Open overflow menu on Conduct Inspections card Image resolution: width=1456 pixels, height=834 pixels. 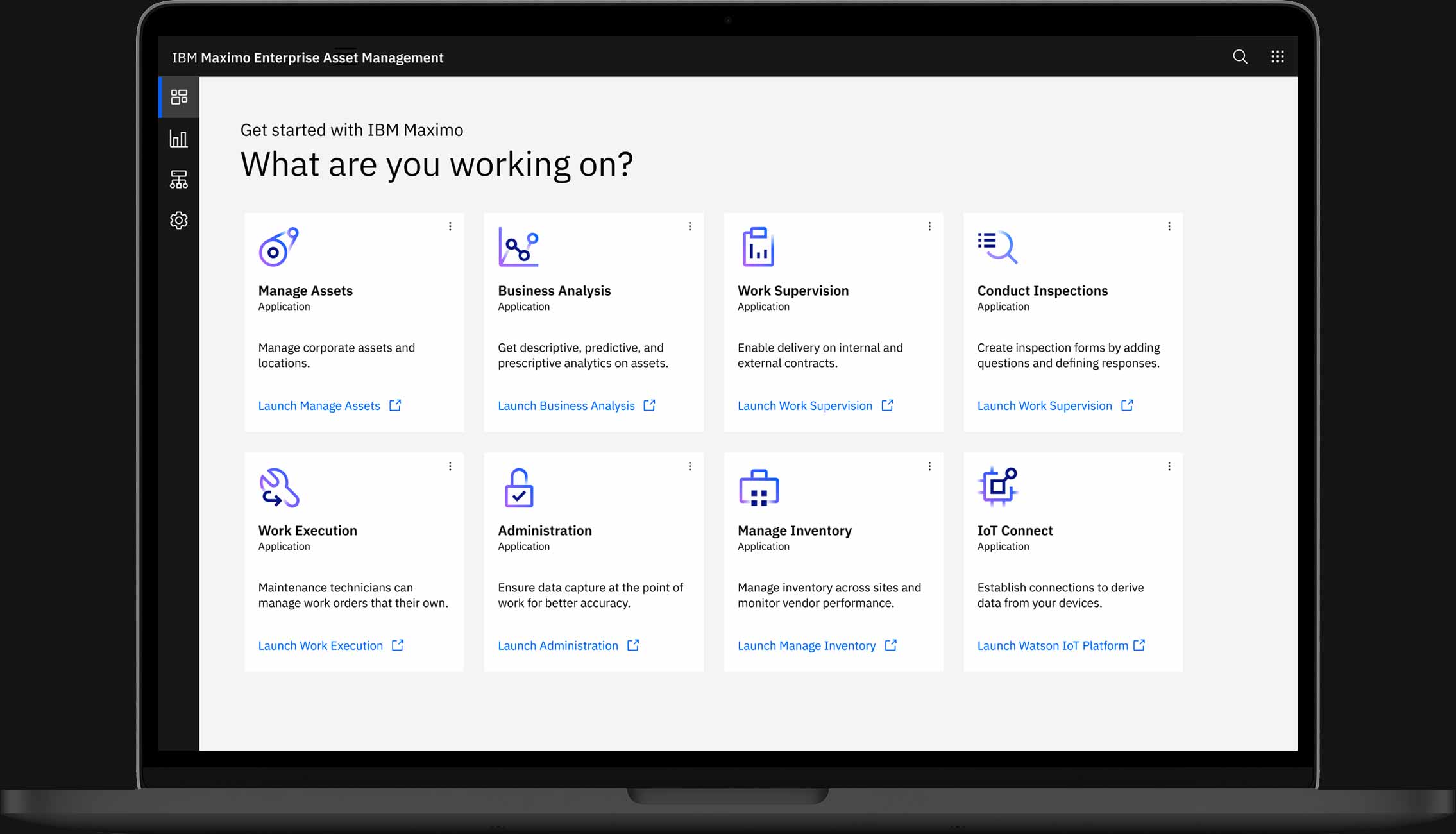pyautogui.click(x=1169, y=226)
